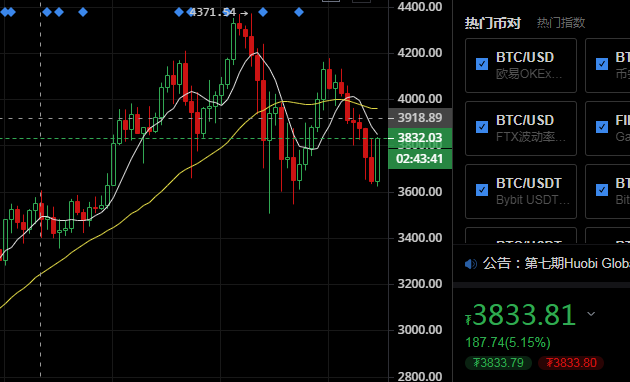Screen dimensions: 630x382
Task: Click the 4371.54 high price label
Action: pos(212,12)
